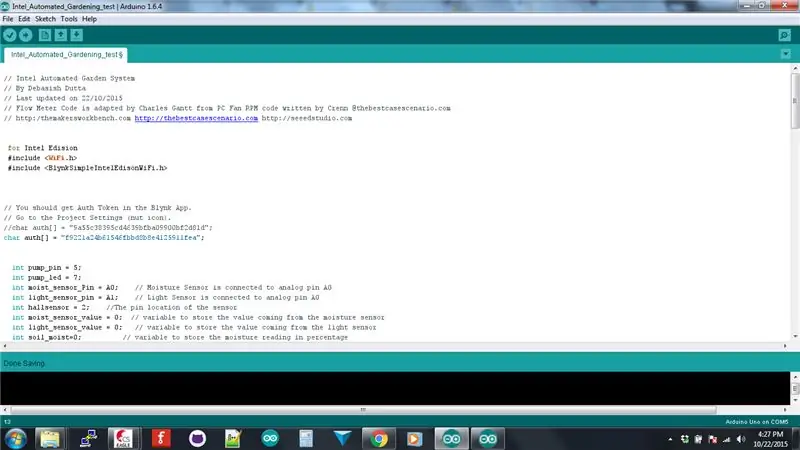Open the notepad-style taskbar icon

tap(233, 439)
